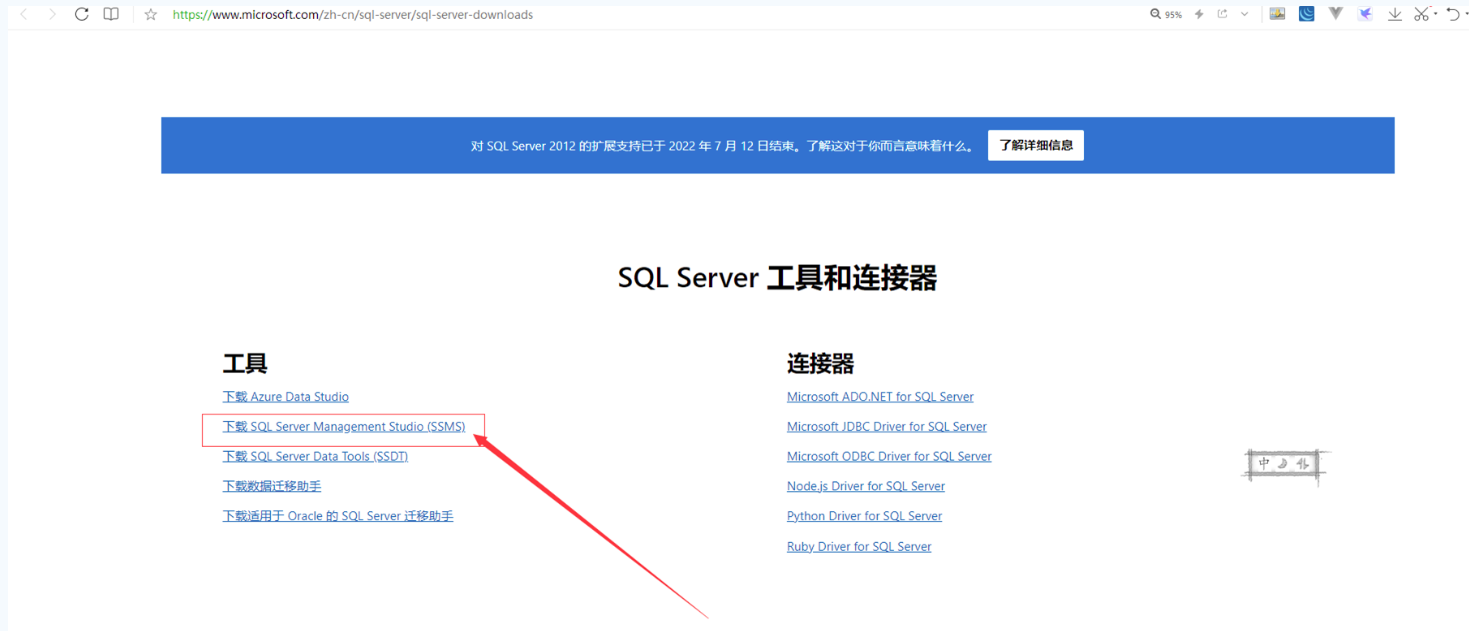The image size is (1469, 631).
Task: Click the 中 Chinese mode icon on IME bar
Action: click(x=1264, y=464)
